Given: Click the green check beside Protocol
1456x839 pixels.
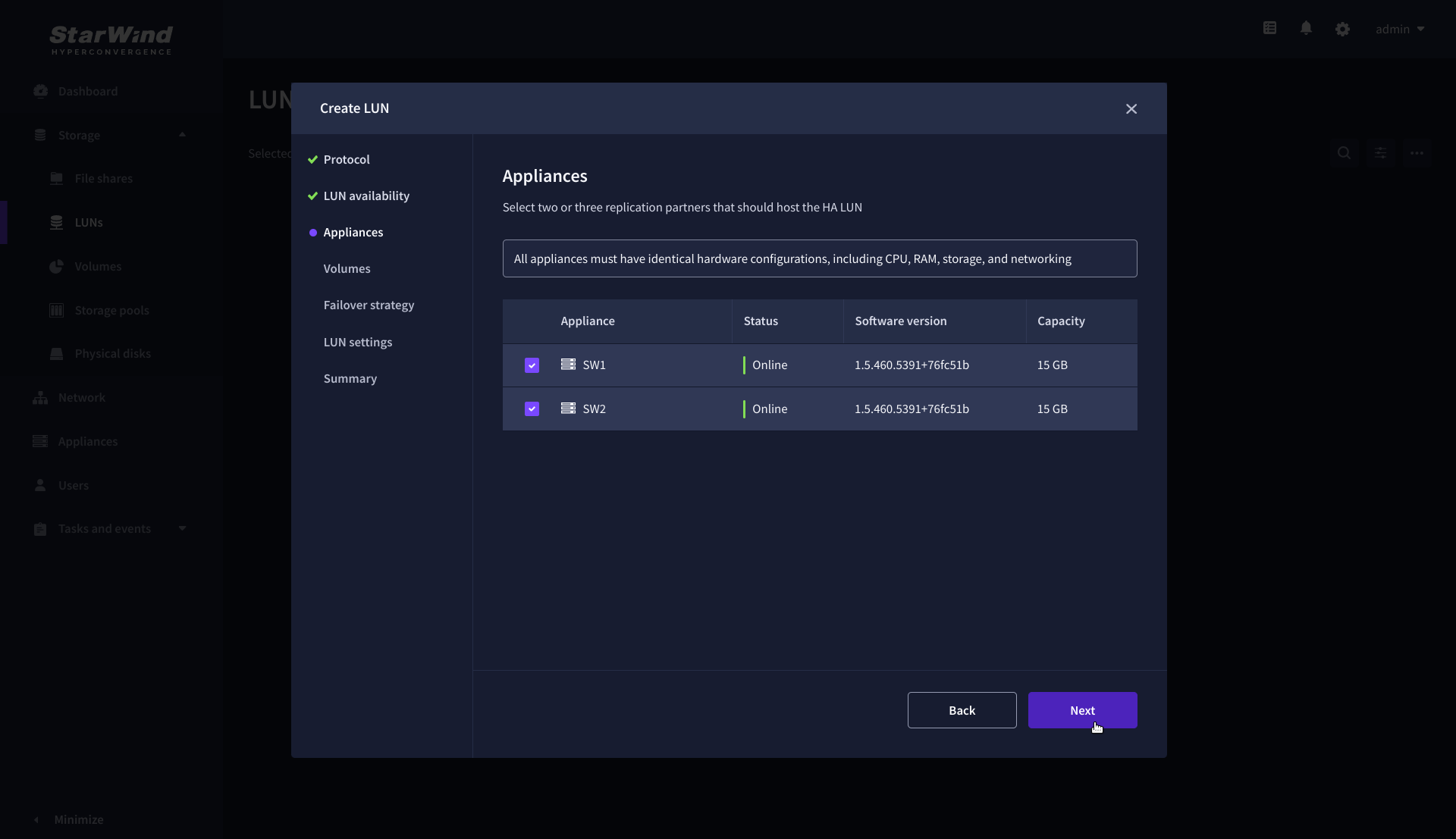Looking at the screenshot, I should click(x=312, y=159).
